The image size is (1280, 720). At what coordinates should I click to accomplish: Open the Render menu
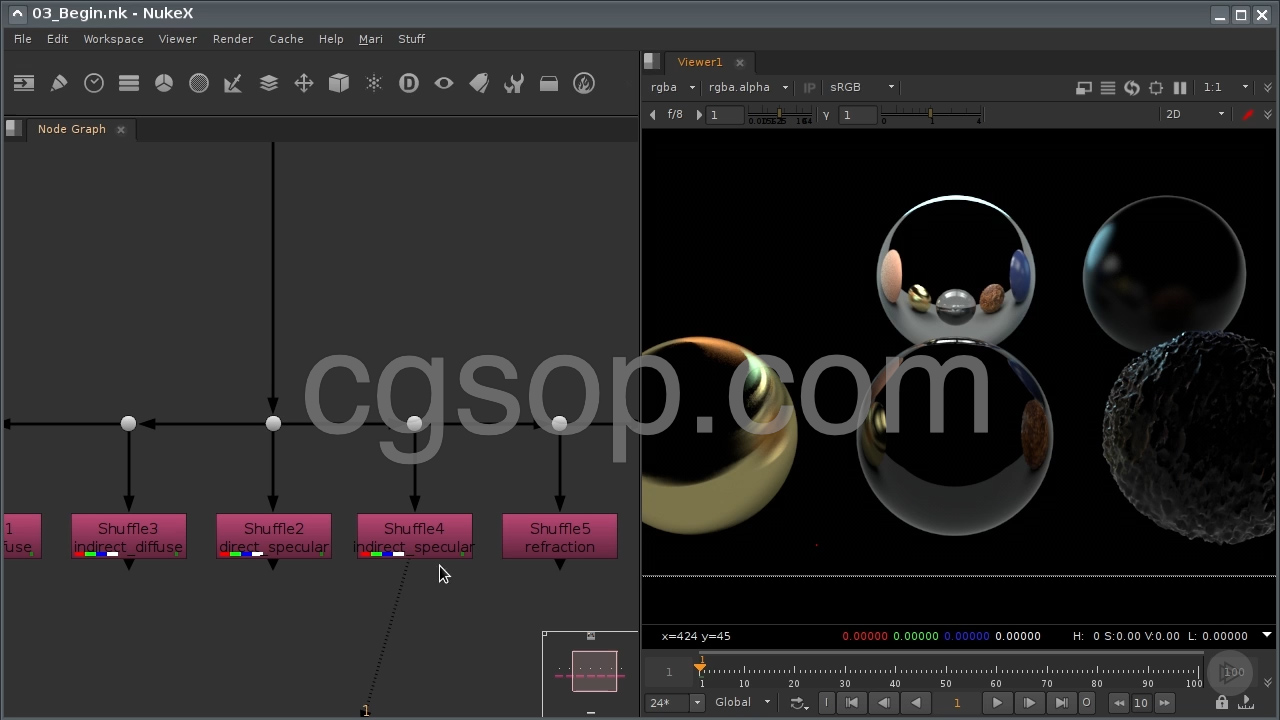pos(233,39)
